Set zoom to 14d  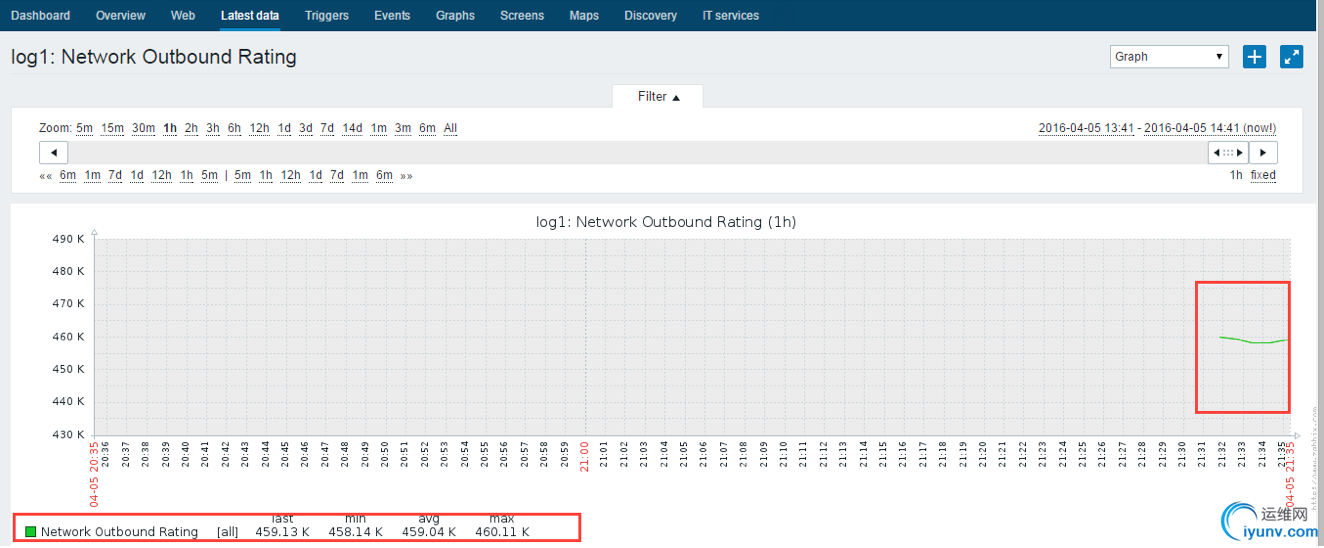[x=352, y=128]
